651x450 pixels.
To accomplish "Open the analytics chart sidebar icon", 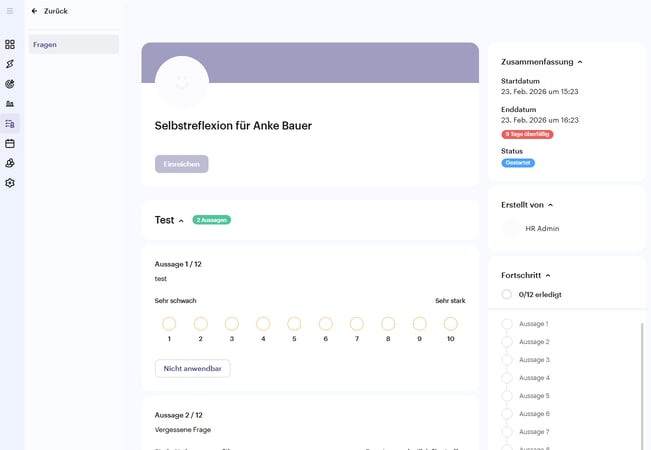I will tap(10, 104).
